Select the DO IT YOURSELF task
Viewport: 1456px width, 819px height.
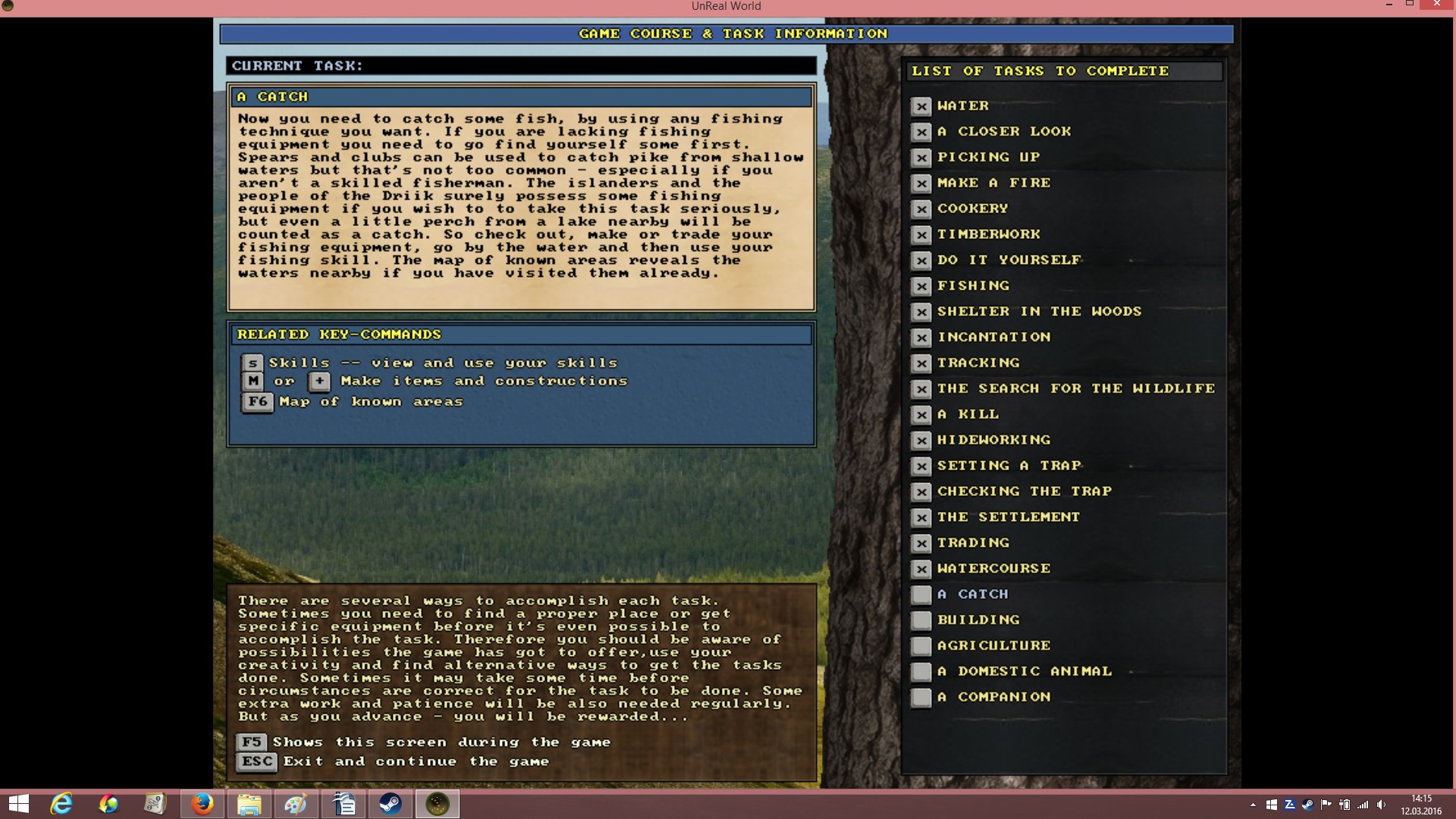(1009, 260)
